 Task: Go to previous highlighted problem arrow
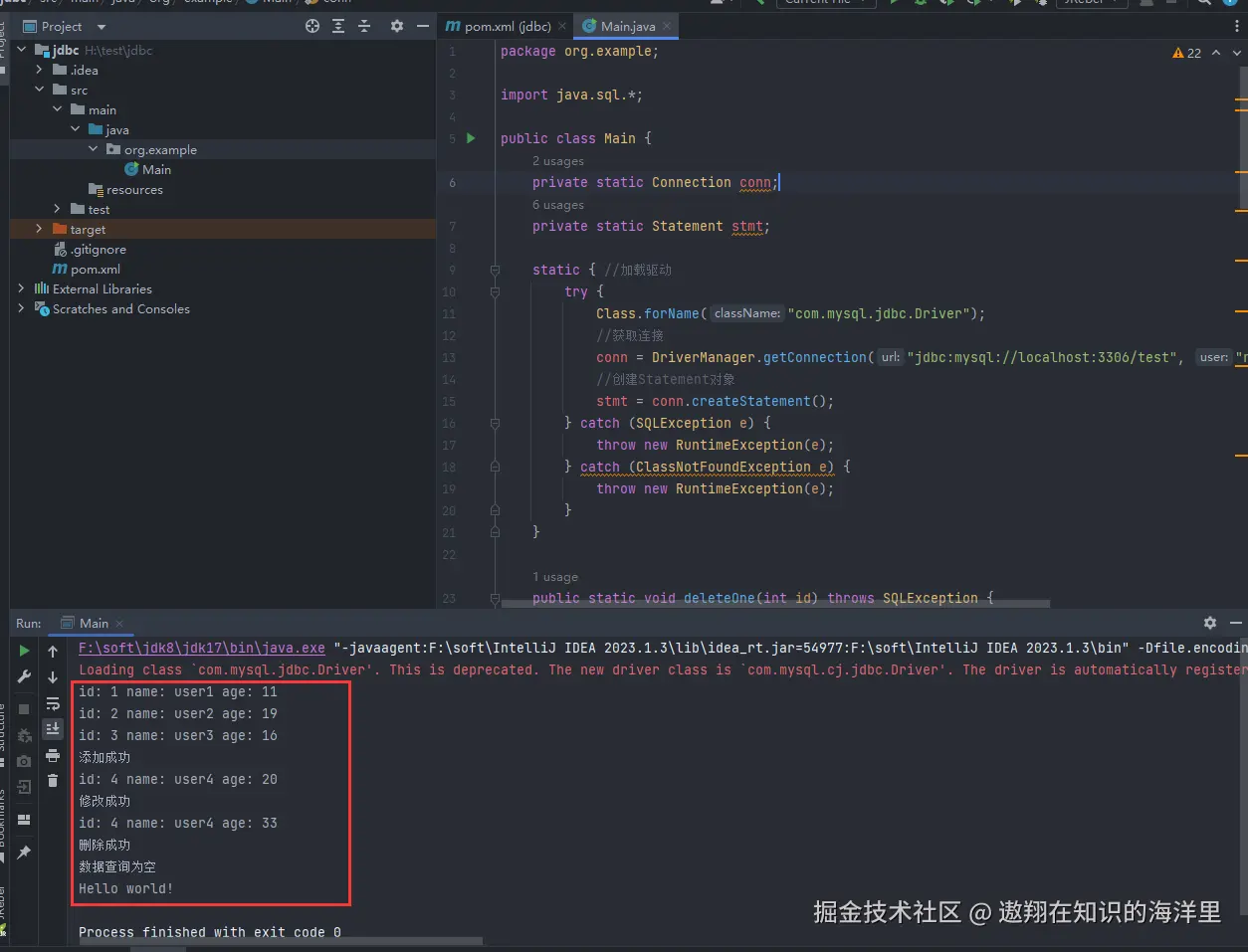1215,53
